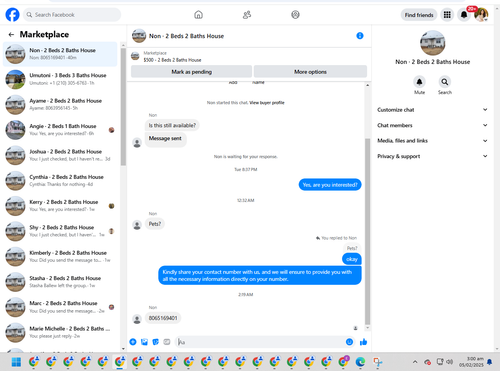Click Non's avatar beside the Pets? message

coord(137,225)
